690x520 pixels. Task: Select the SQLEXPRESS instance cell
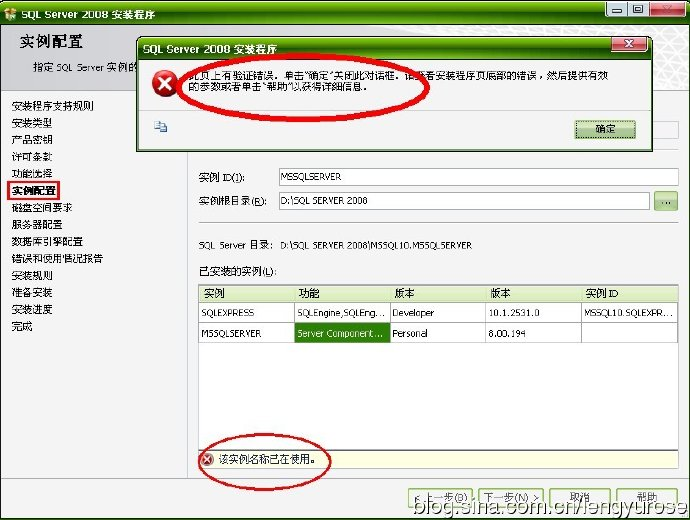[246, 313]
